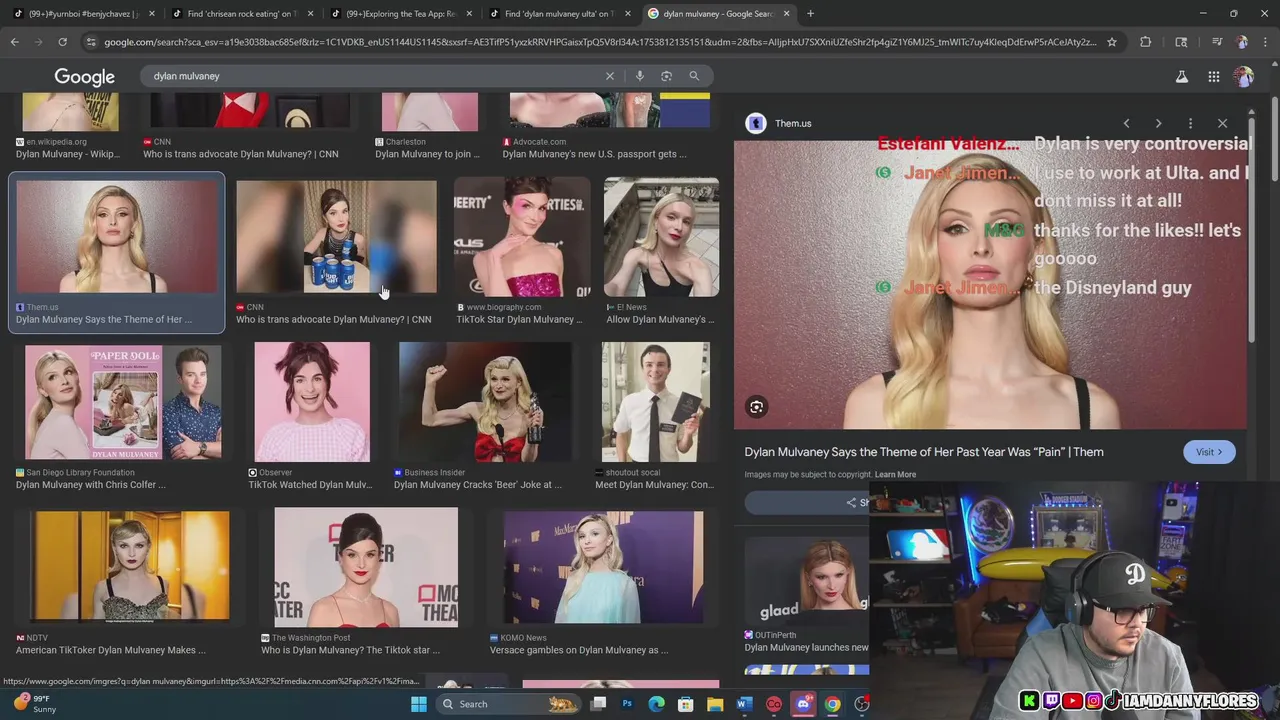The height and width of the screenshot is (720, 1280).
Task: Open Microsoft Edge from the taskbar
Action: [656, 704]
